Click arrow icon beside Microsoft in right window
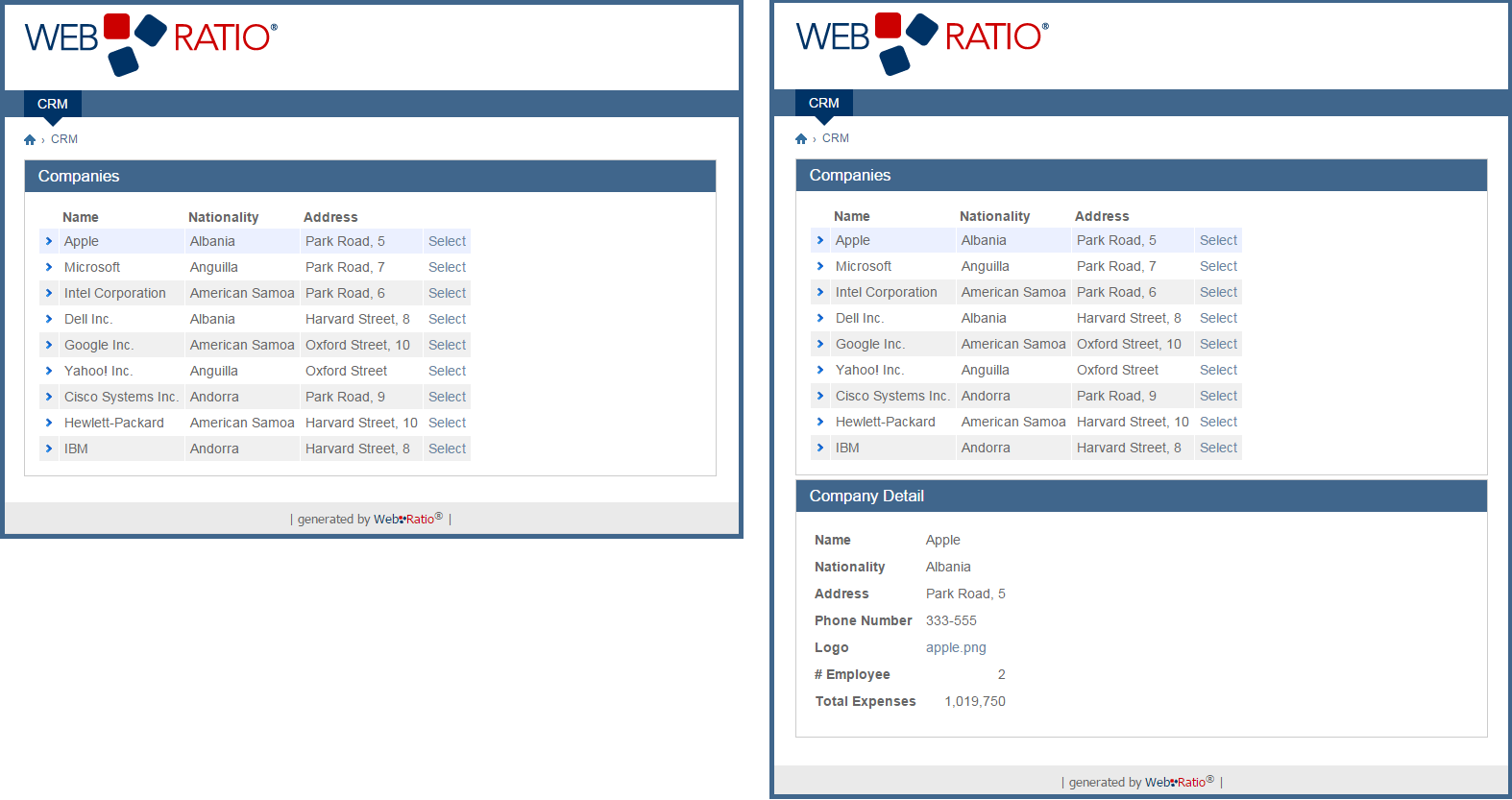The image size is (1512, 800). pyautogui.click(x=820, y=266)
